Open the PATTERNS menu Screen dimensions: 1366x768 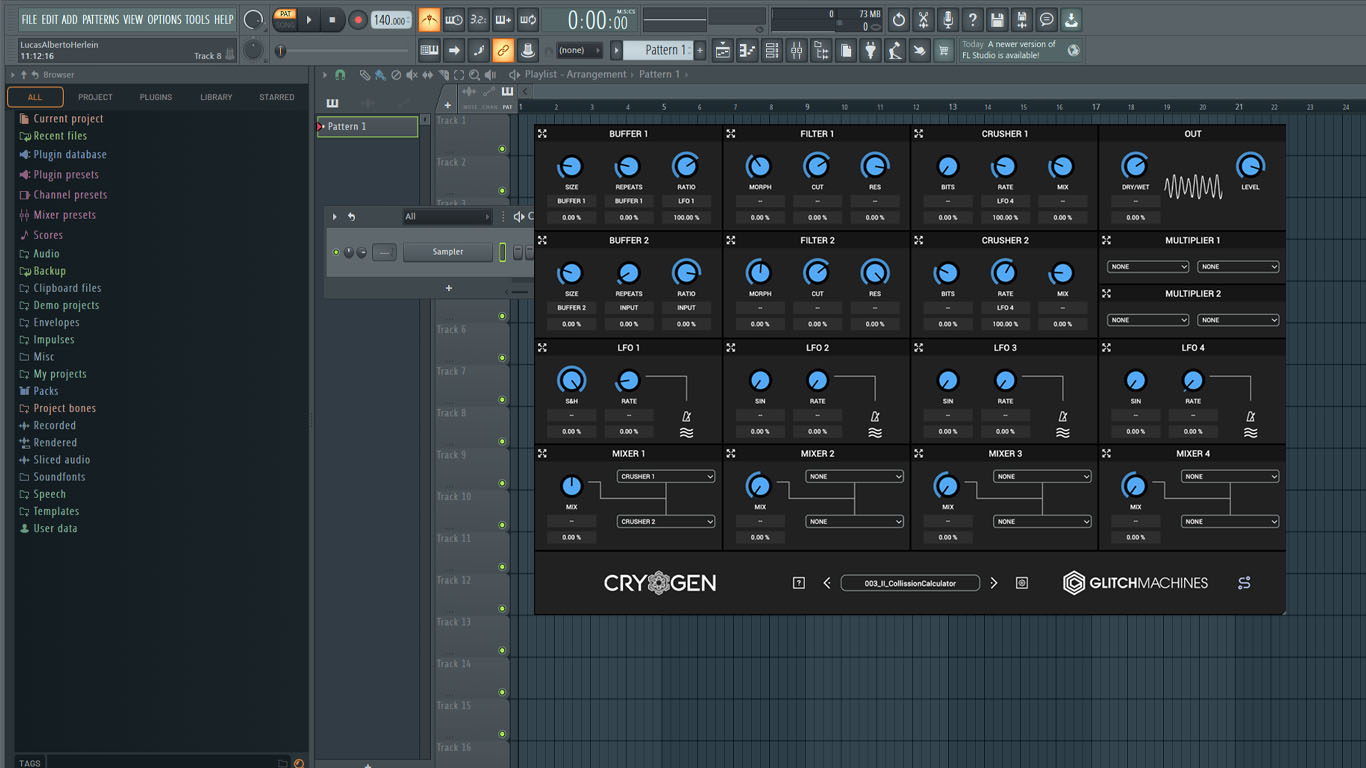100,19
